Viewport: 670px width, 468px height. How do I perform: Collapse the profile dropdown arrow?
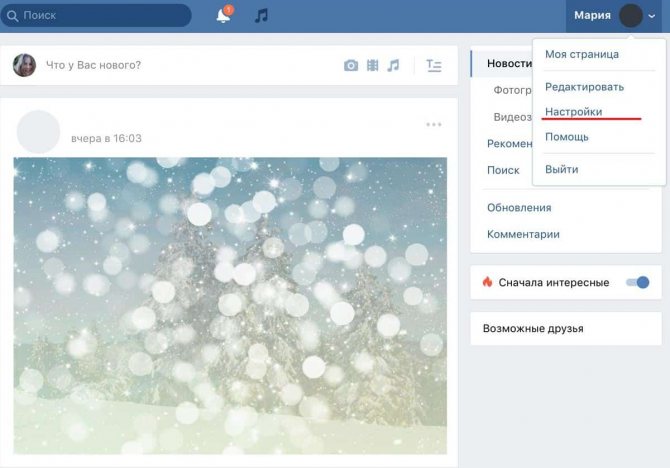tap(652, 16)
